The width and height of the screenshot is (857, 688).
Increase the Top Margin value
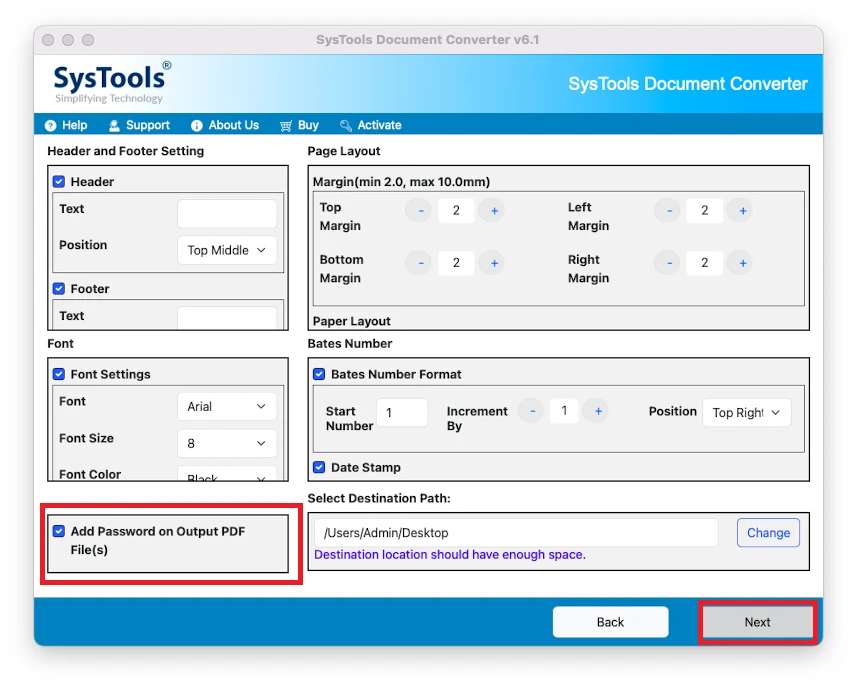492,210
